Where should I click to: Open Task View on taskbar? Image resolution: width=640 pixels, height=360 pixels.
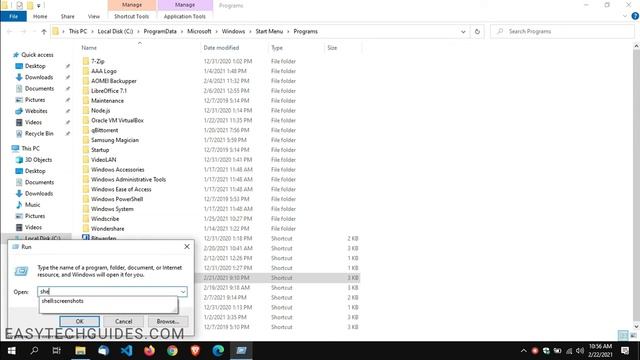(x=57, y=351)
